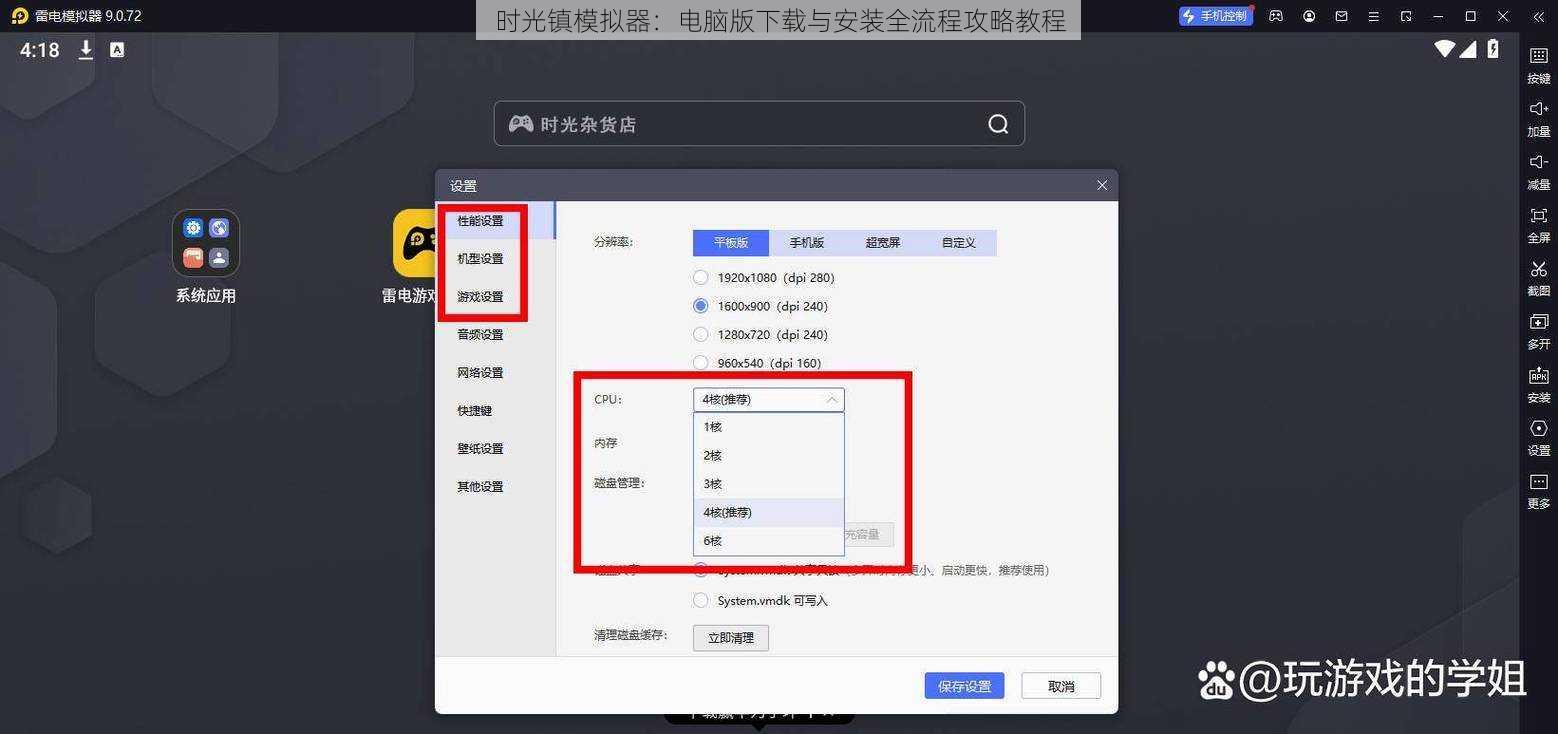Viewport: 1558px width, 734px height.
Task: Tap the A keyboard icon in status bar
Action: pyautogui.click(x=117, y=50)
